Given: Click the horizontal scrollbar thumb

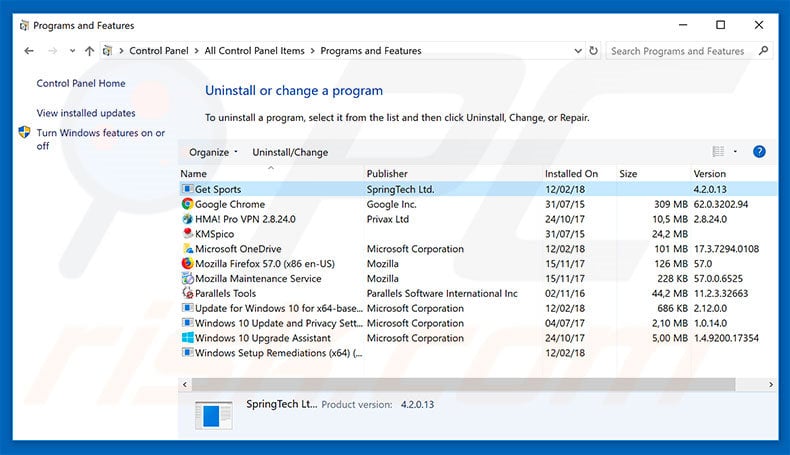Looking at the screenshot, I should (x=464, y=384).
